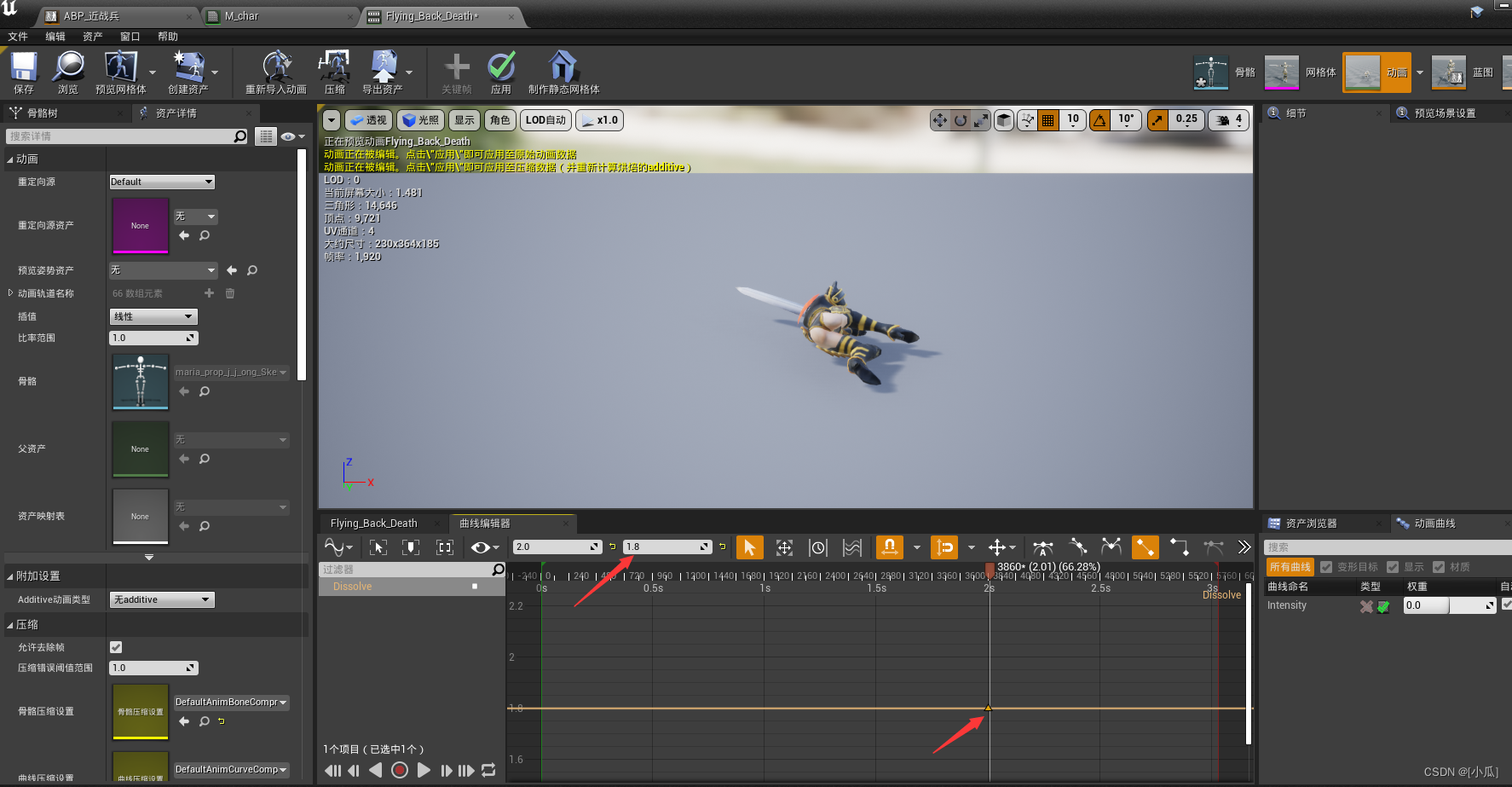1512x787 pixels.
Task: Open the 编辑 (Edit) menu
Action: tap(55, 37)
